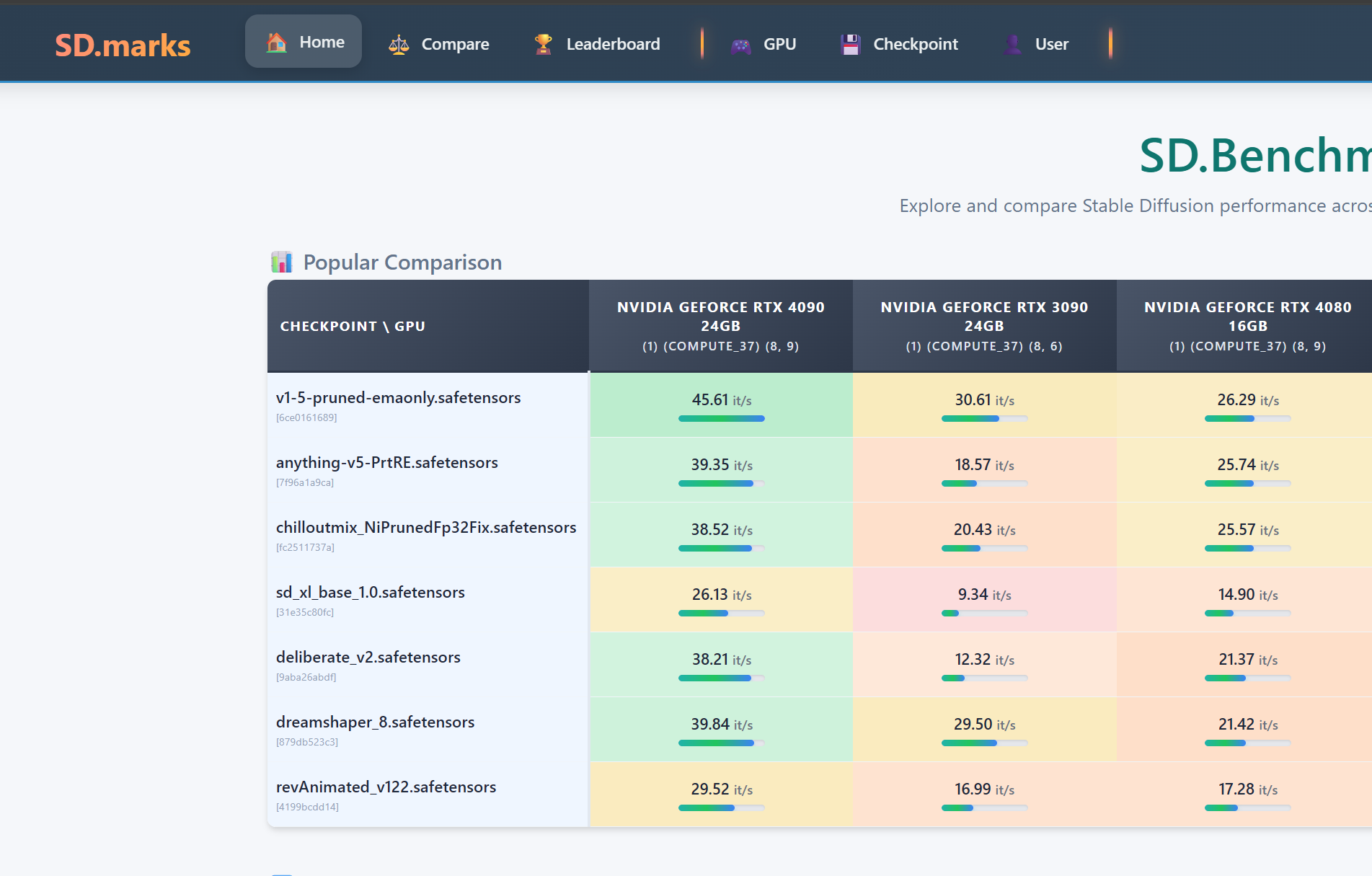Screen dimensions: 1372x876
Task: Click the house icon in Home tab
Action: tap(276, 43)
